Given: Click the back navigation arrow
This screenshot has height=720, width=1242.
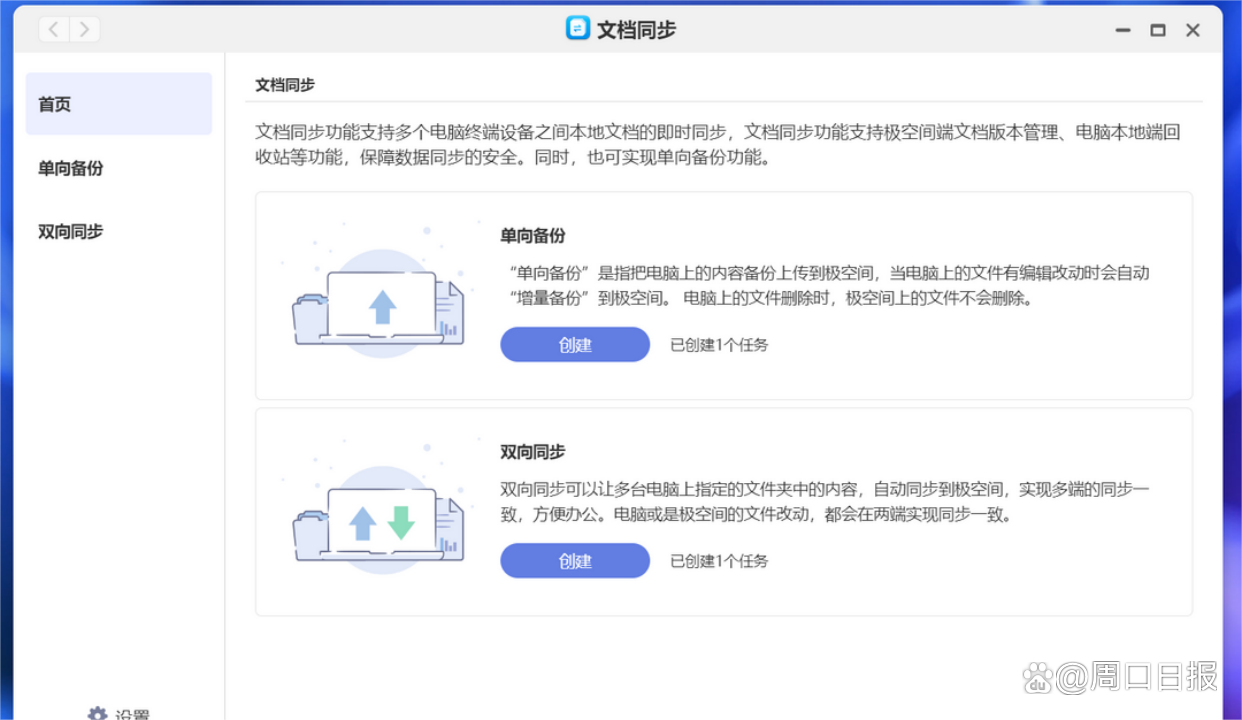Looking at the screenshot, I should click(x=52, y=29).
